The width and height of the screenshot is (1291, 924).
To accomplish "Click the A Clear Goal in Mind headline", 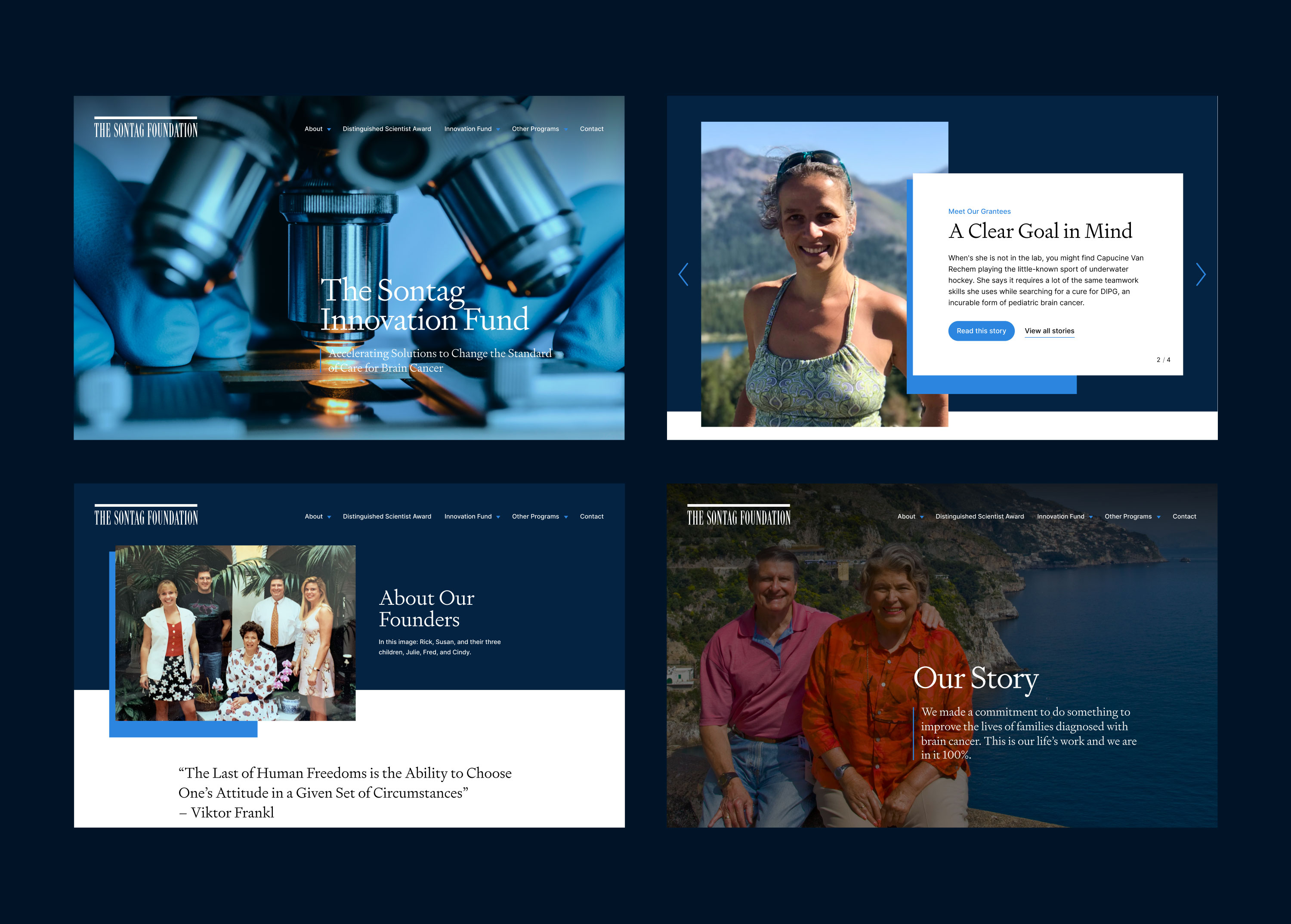I will [x=1040, y=231].
